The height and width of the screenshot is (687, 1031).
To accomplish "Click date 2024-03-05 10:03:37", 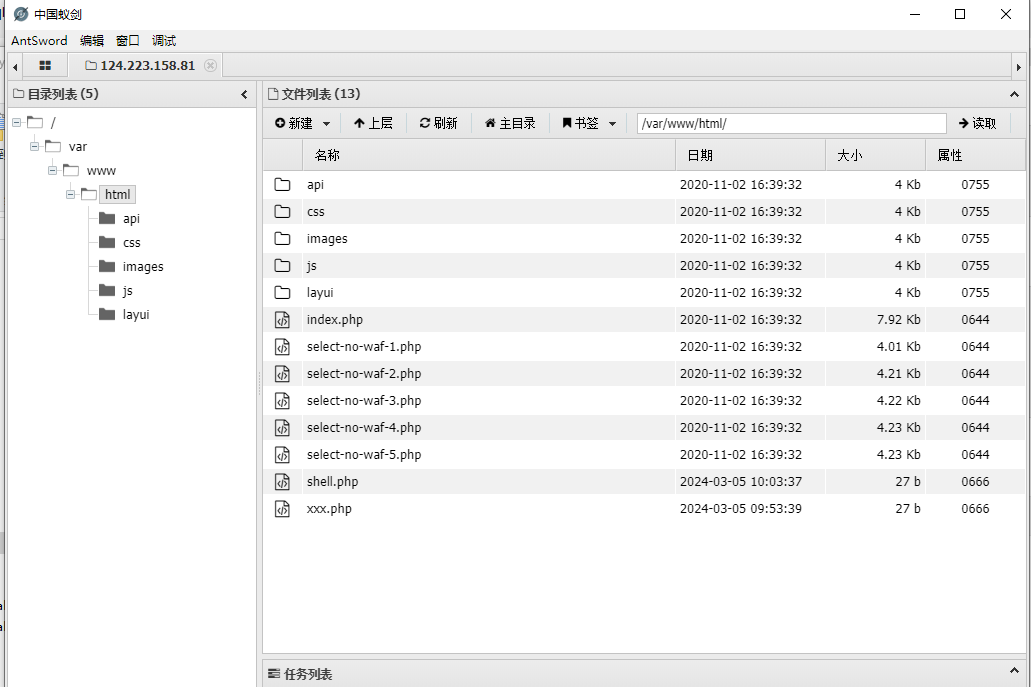I will (x=740, y=481).
